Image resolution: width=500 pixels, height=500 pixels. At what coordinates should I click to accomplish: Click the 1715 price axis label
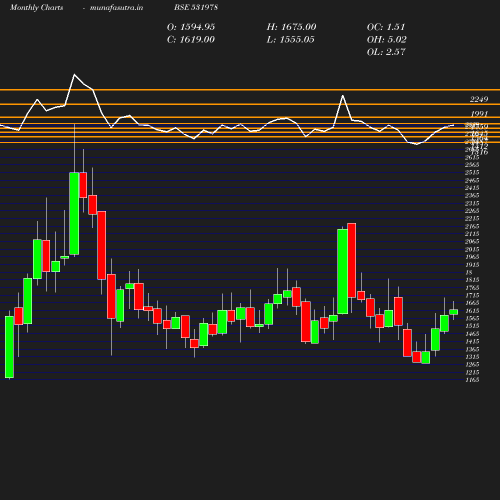472,296
